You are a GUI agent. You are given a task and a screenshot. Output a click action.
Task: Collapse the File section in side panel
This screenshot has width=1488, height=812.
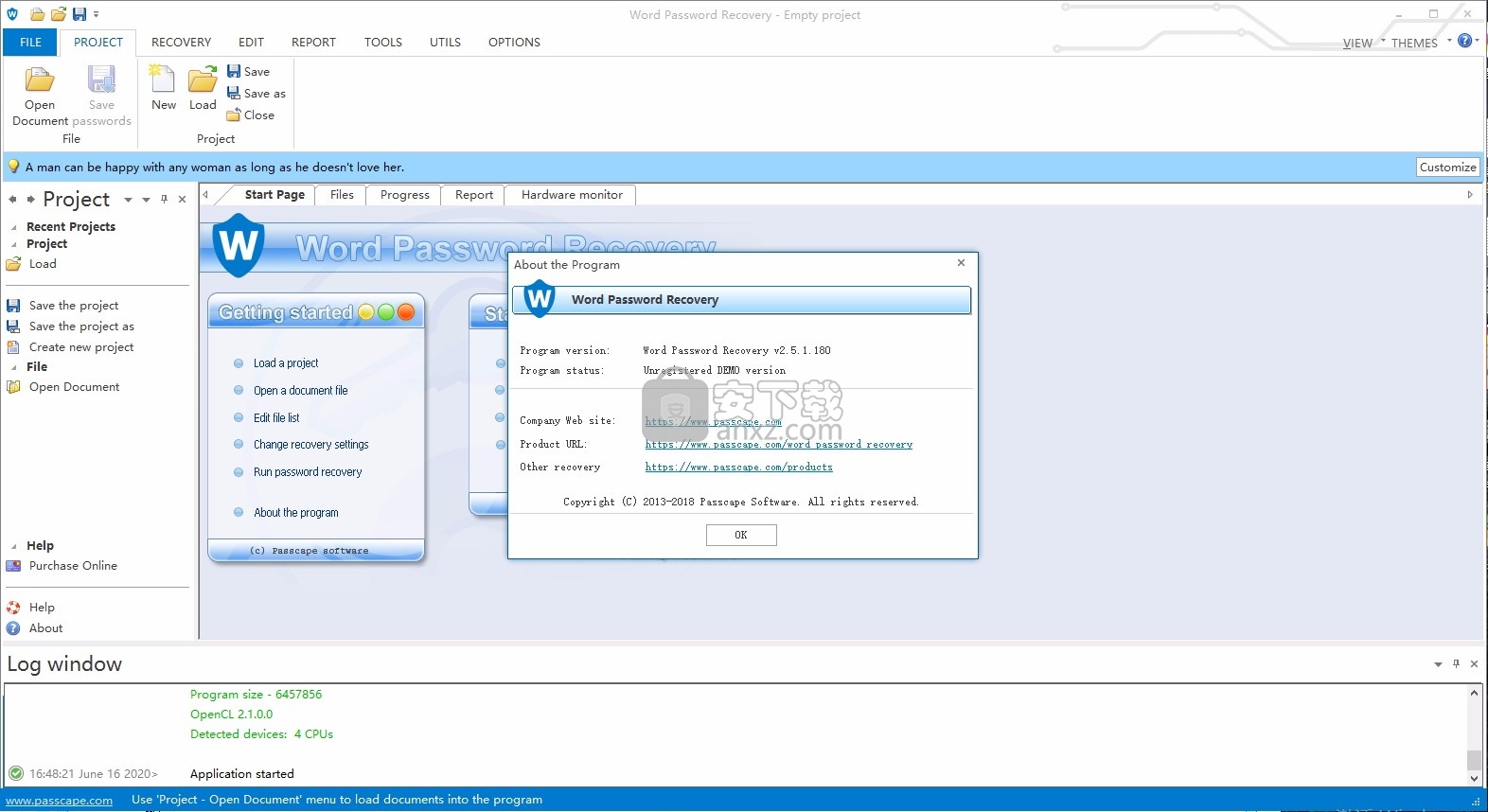(x=14, y=367)
